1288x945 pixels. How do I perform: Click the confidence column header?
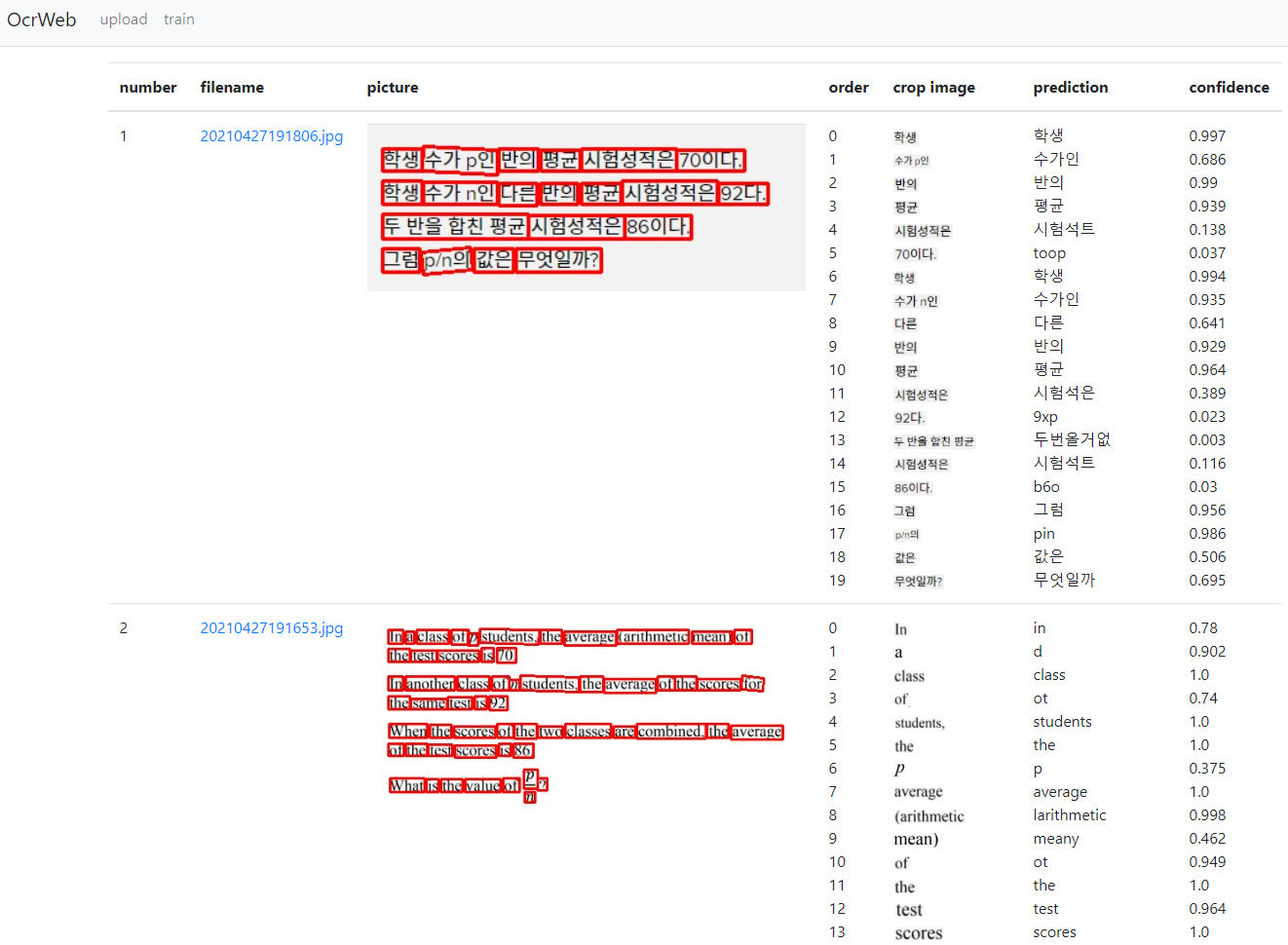coord(1229,87)
